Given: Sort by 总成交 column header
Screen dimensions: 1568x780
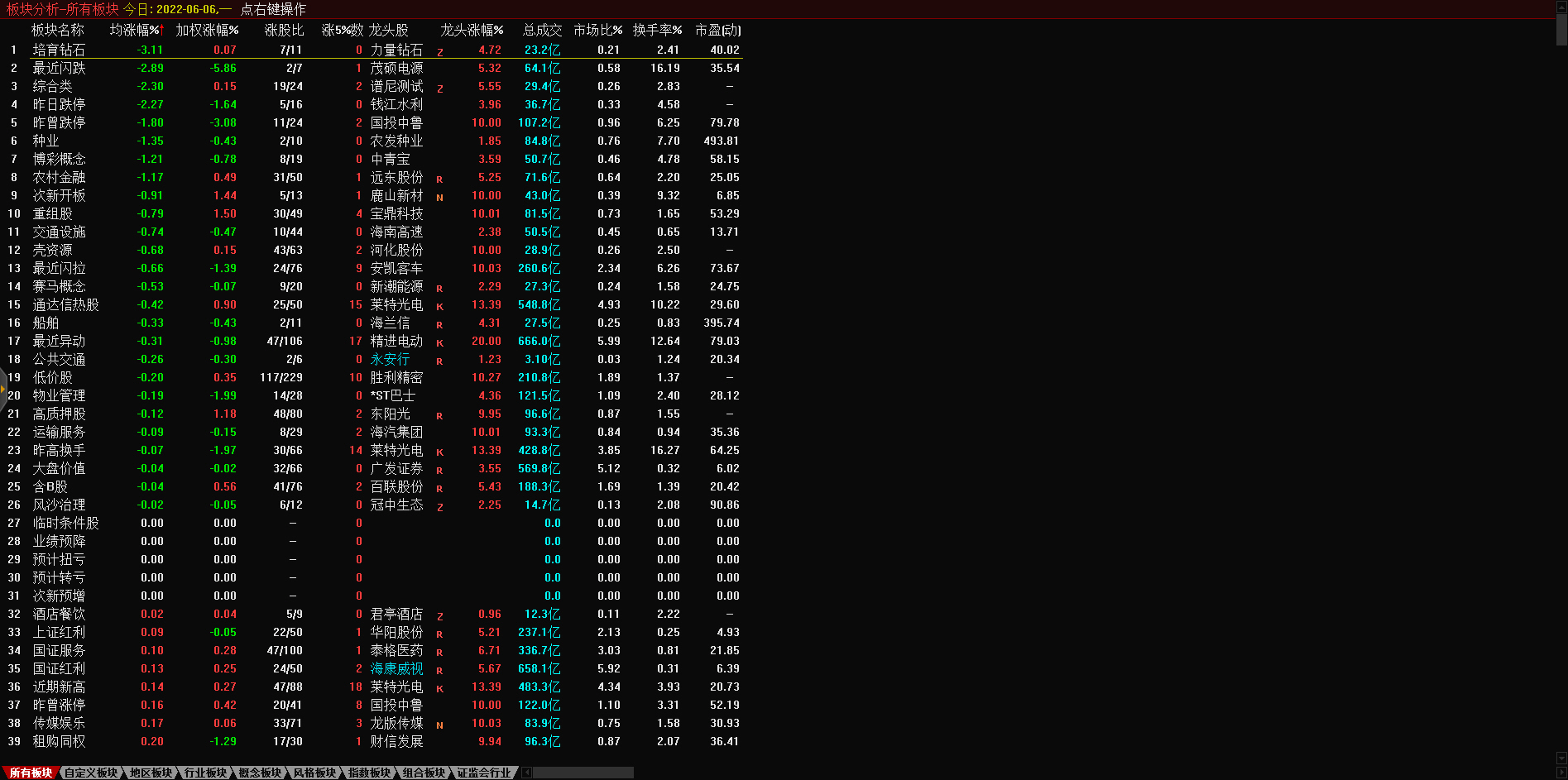Looking at the screenshot, I should (542, 30).
